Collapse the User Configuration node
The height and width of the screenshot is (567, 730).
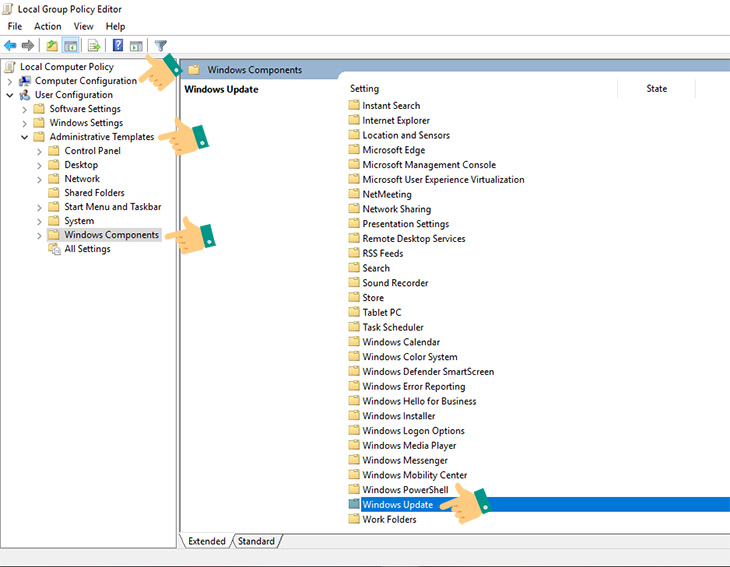(10, 95)
